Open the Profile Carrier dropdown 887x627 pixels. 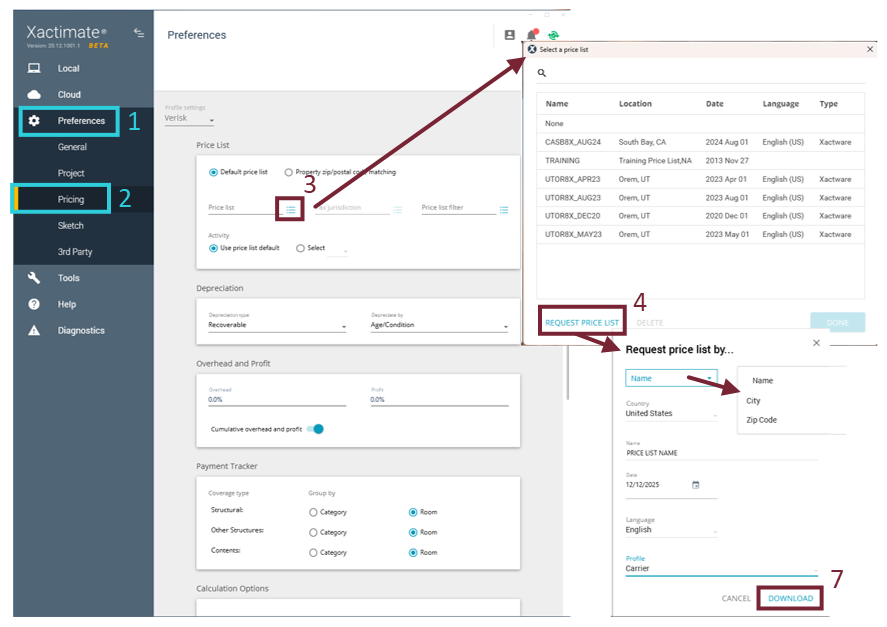(722, 569)
